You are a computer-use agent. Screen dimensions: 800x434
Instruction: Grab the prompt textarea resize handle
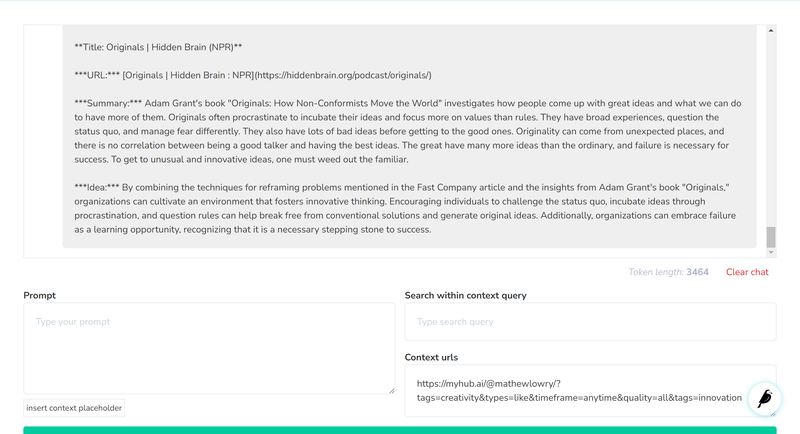point(391,391)
